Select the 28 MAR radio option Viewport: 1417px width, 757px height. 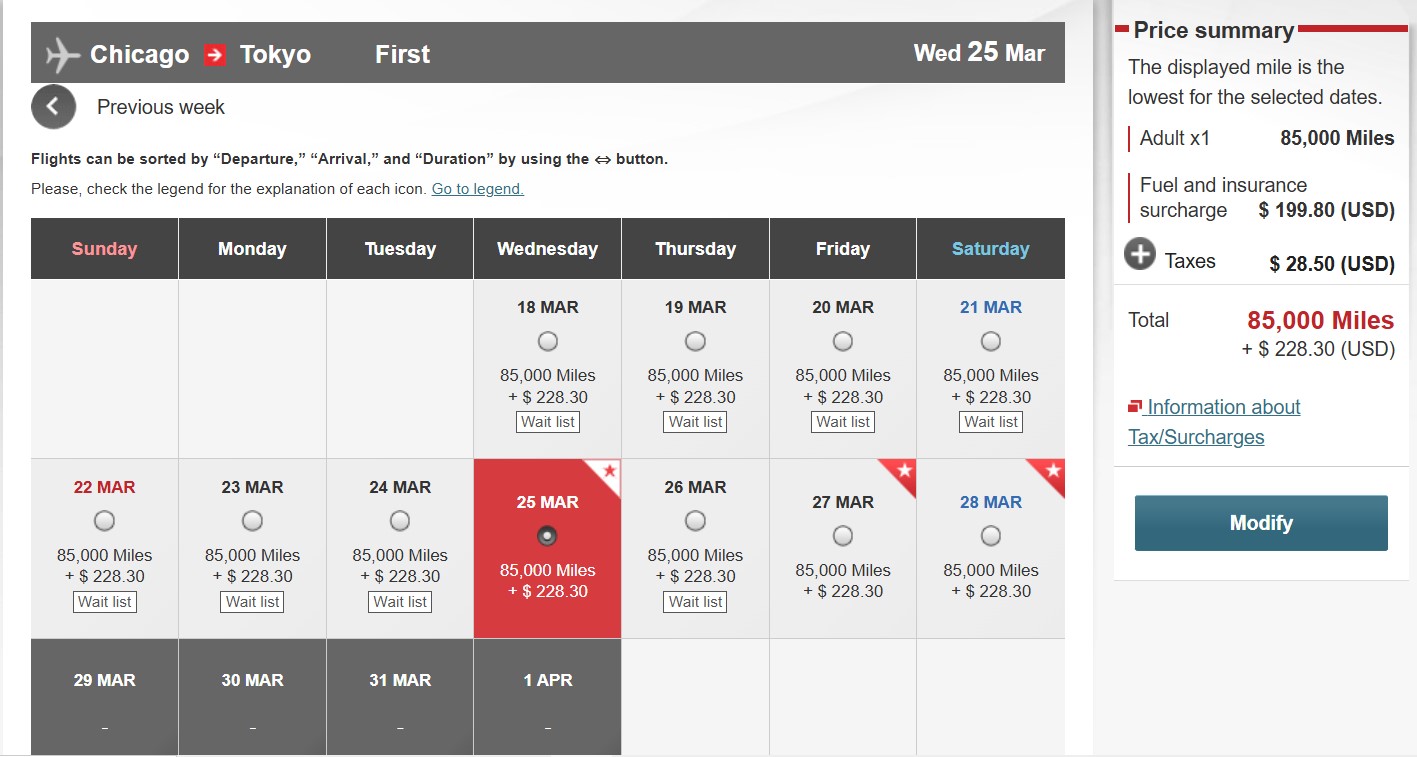(x=990, y=535)
